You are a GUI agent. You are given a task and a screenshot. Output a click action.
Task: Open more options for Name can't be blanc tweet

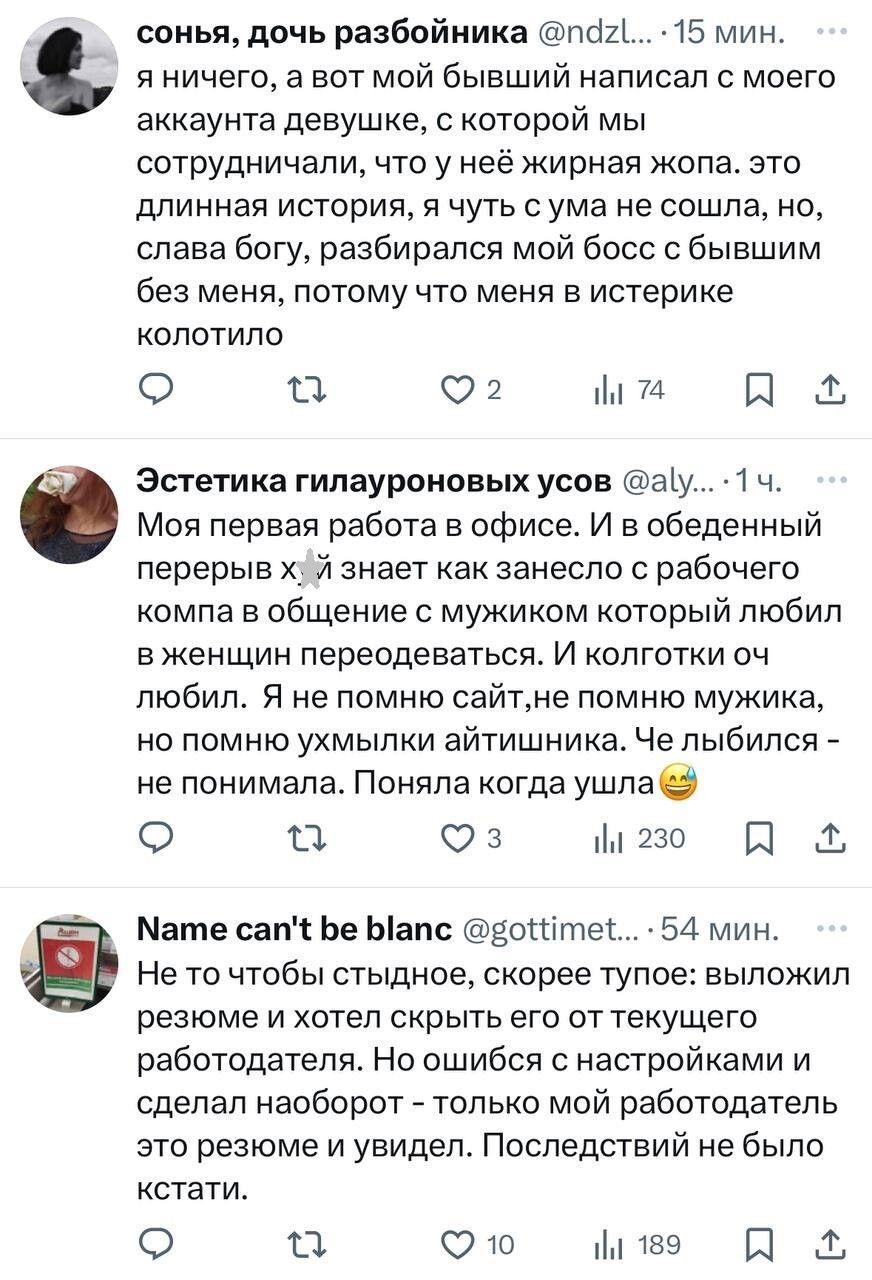coord(832,928)
